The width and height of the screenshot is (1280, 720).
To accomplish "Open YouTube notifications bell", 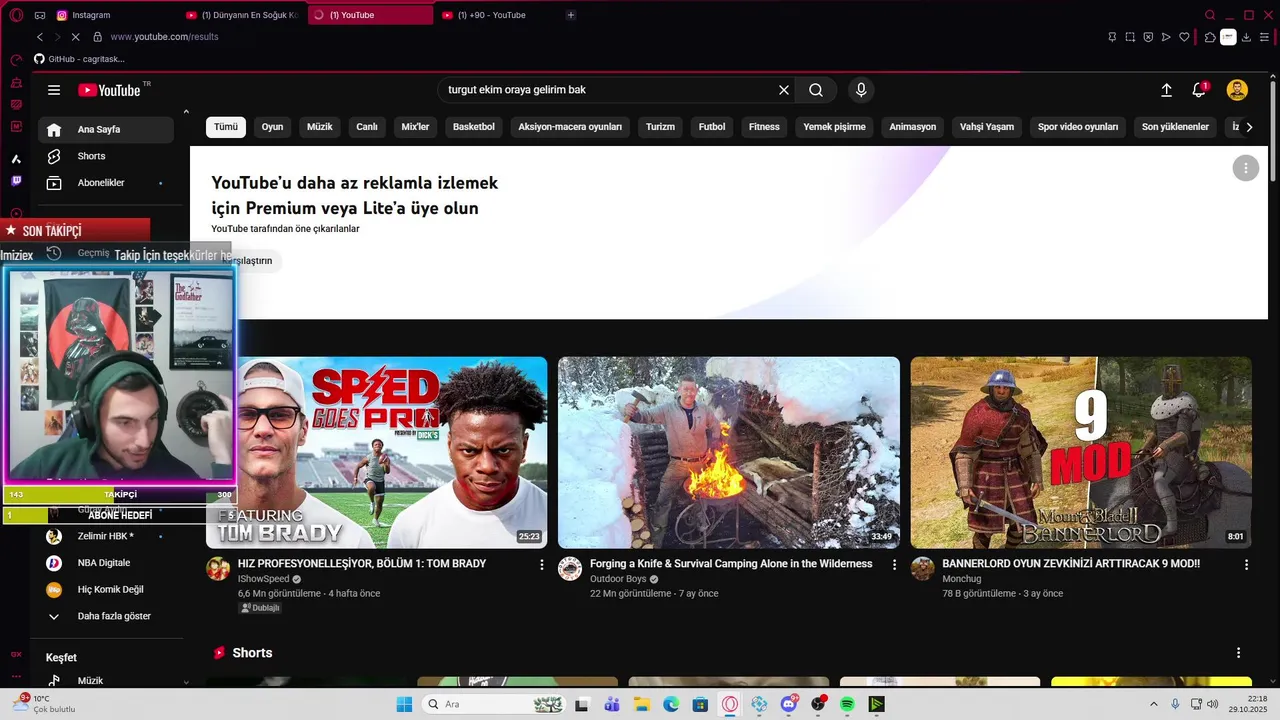I will (1199, 90).
